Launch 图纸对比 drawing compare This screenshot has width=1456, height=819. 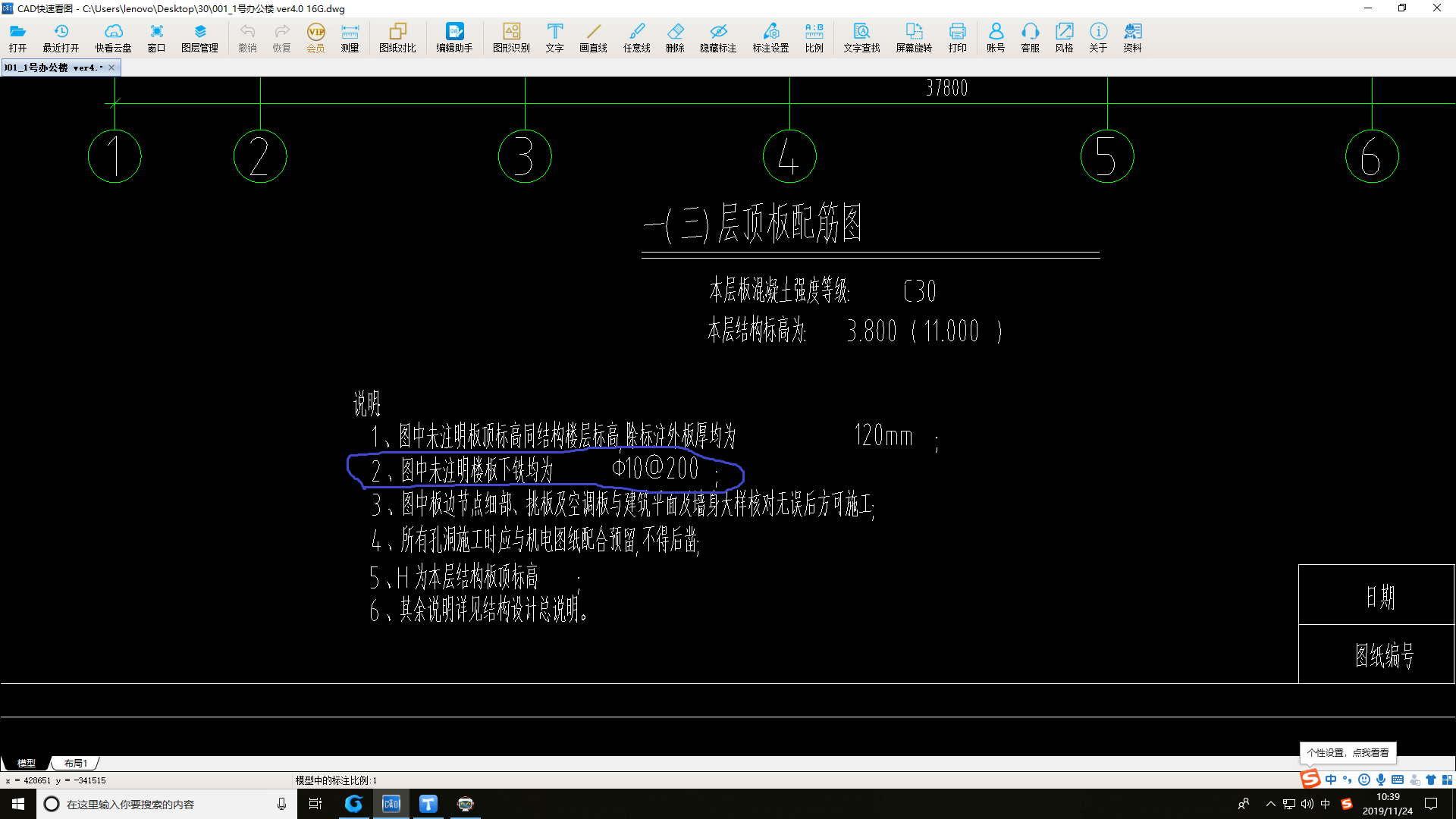tap(397, 38)
